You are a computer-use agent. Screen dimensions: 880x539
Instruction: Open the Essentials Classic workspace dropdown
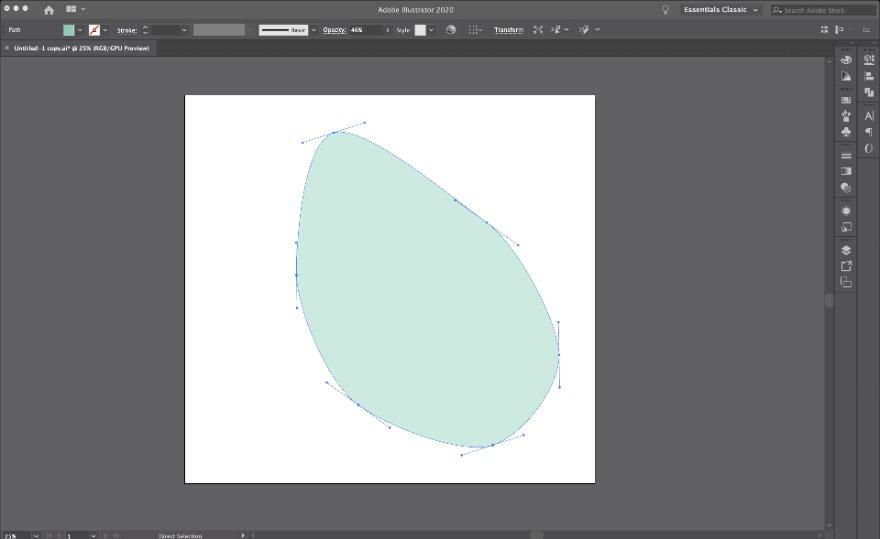click(720, 10)
